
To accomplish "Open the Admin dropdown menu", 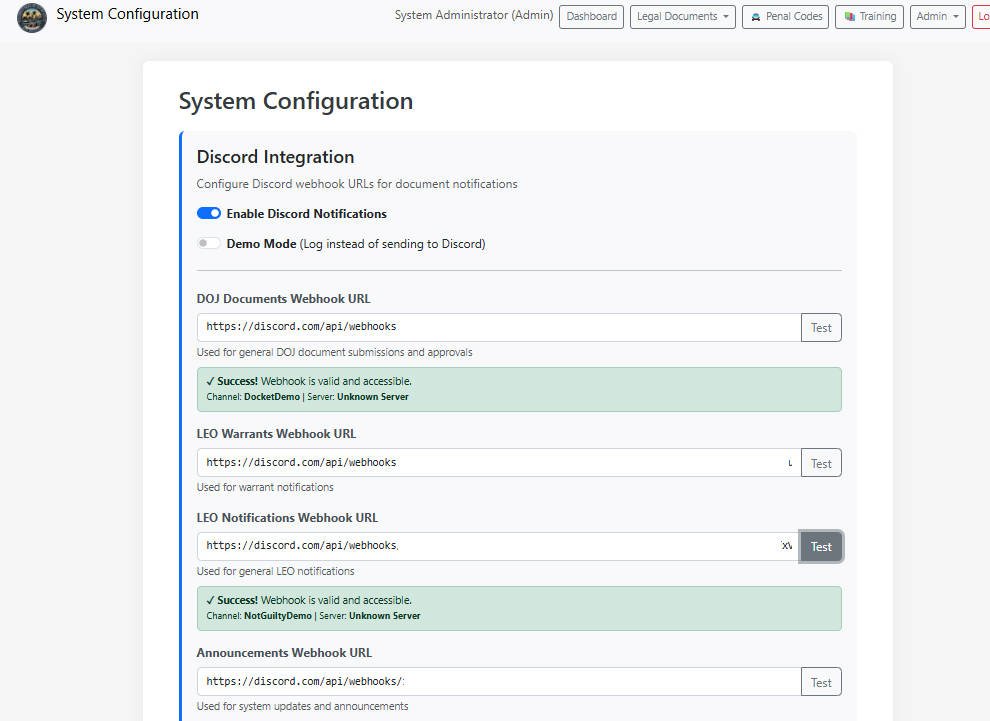I will 936,16.
